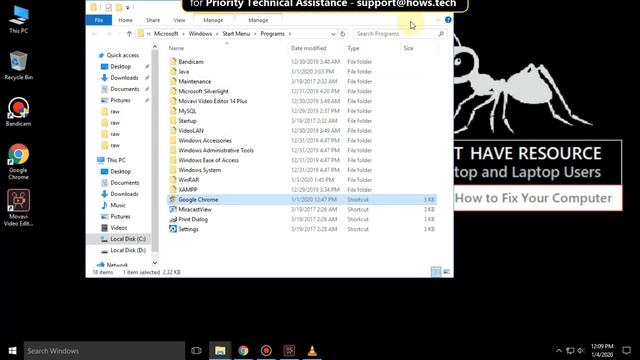Select the Bandicam folder
The image size is (640, 360).
[191, 62]
